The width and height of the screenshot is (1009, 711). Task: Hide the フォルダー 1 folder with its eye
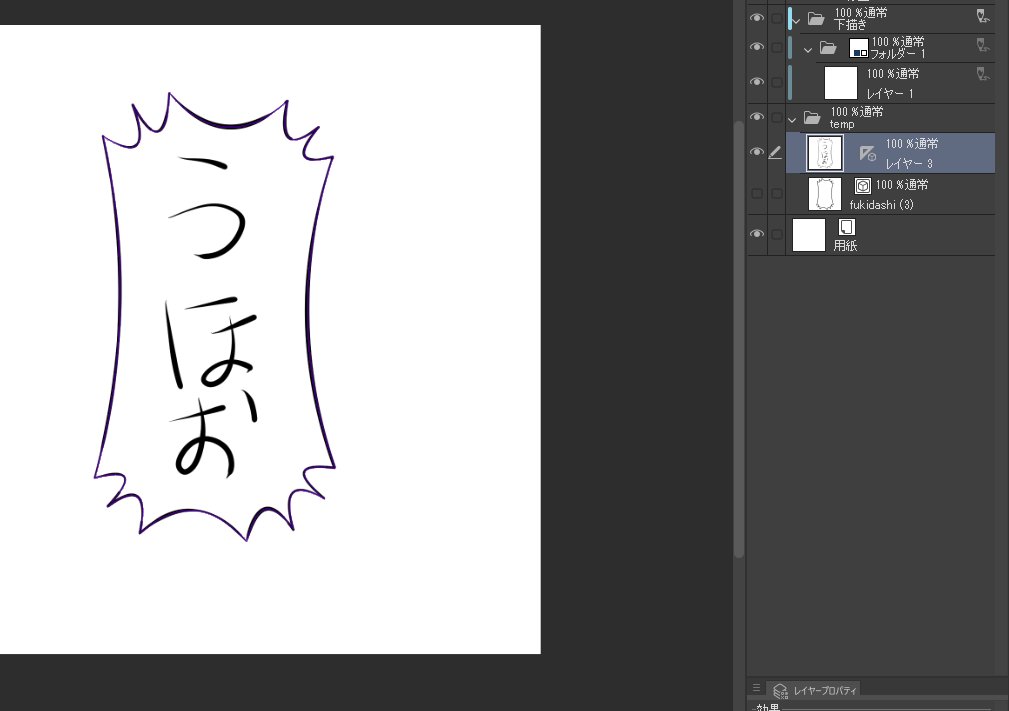757,47
